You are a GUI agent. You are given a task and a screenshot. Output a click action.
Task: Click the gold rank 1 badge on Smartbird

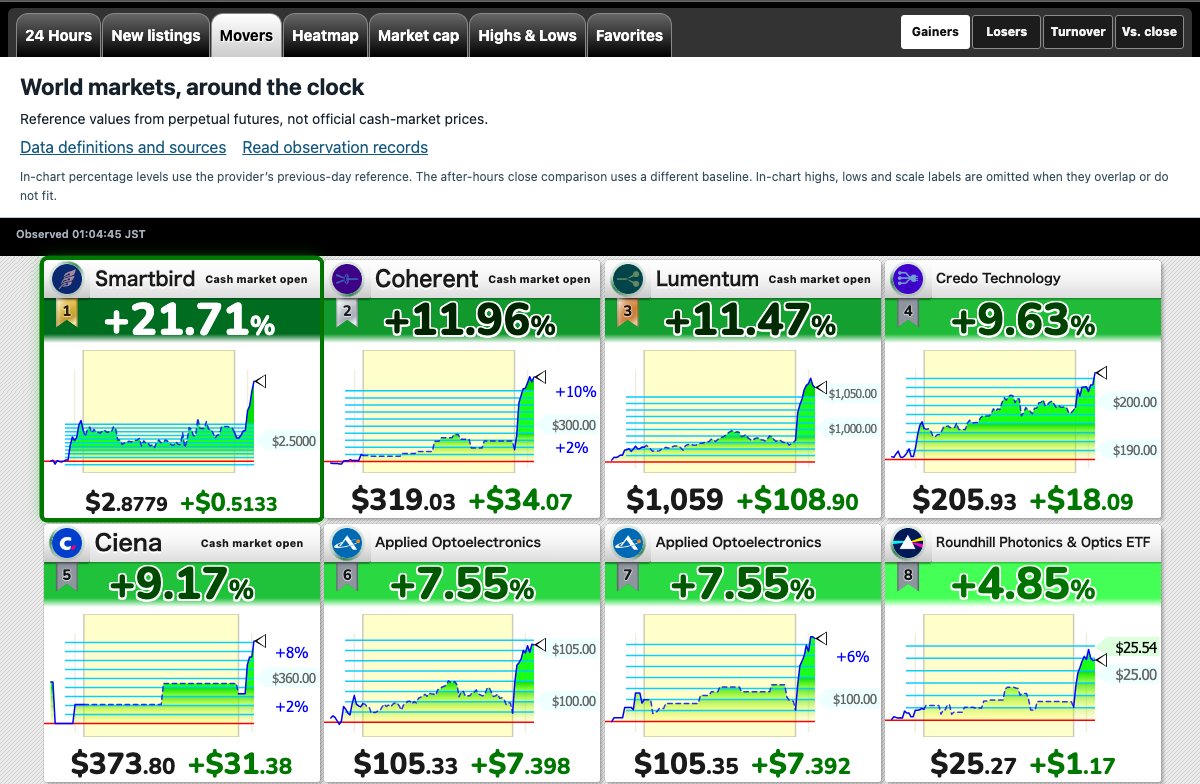tap(66, 314)
